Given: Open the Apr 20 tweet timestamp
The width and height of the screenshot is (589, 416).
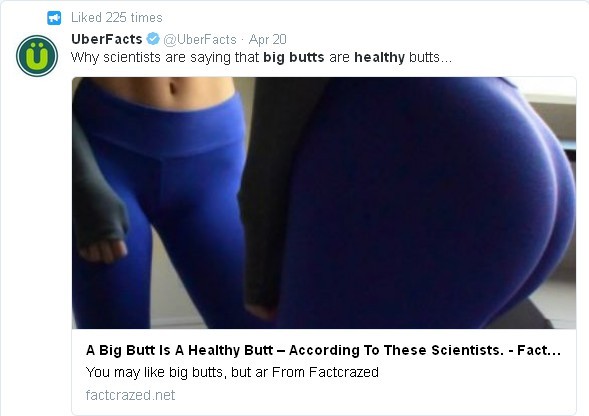Looking at the screenshot, I should tap(267, 39).
